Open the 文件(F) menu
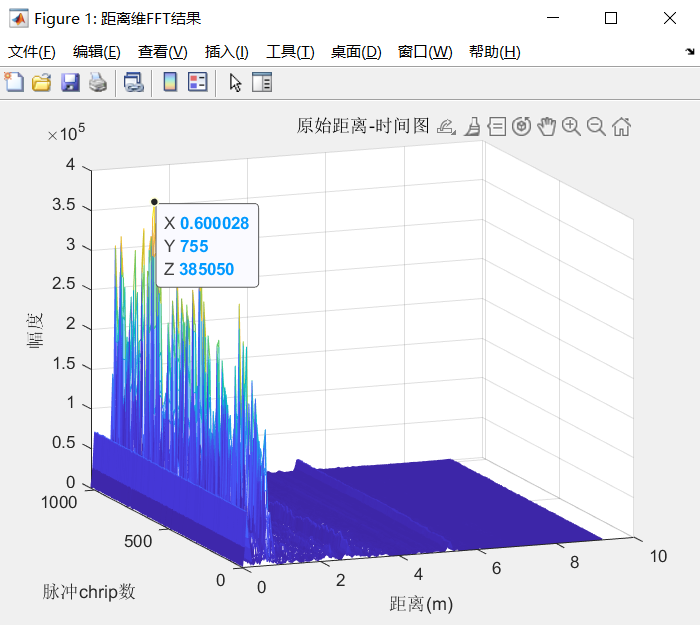700x625 pixels. click(32, 52)
